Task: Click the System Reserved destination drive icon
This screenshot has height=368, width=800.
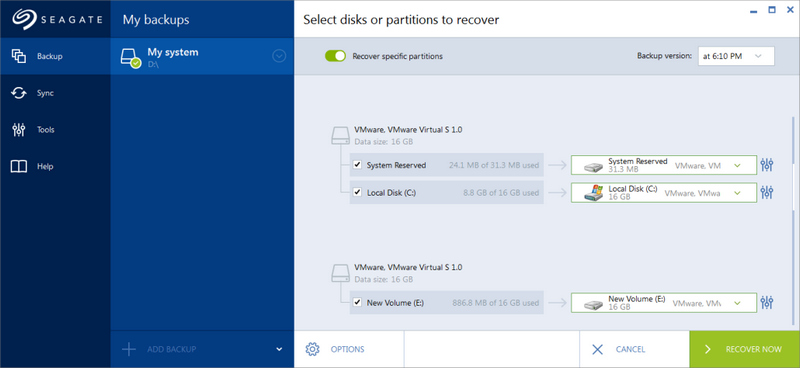Action: (x=593, y=166)
